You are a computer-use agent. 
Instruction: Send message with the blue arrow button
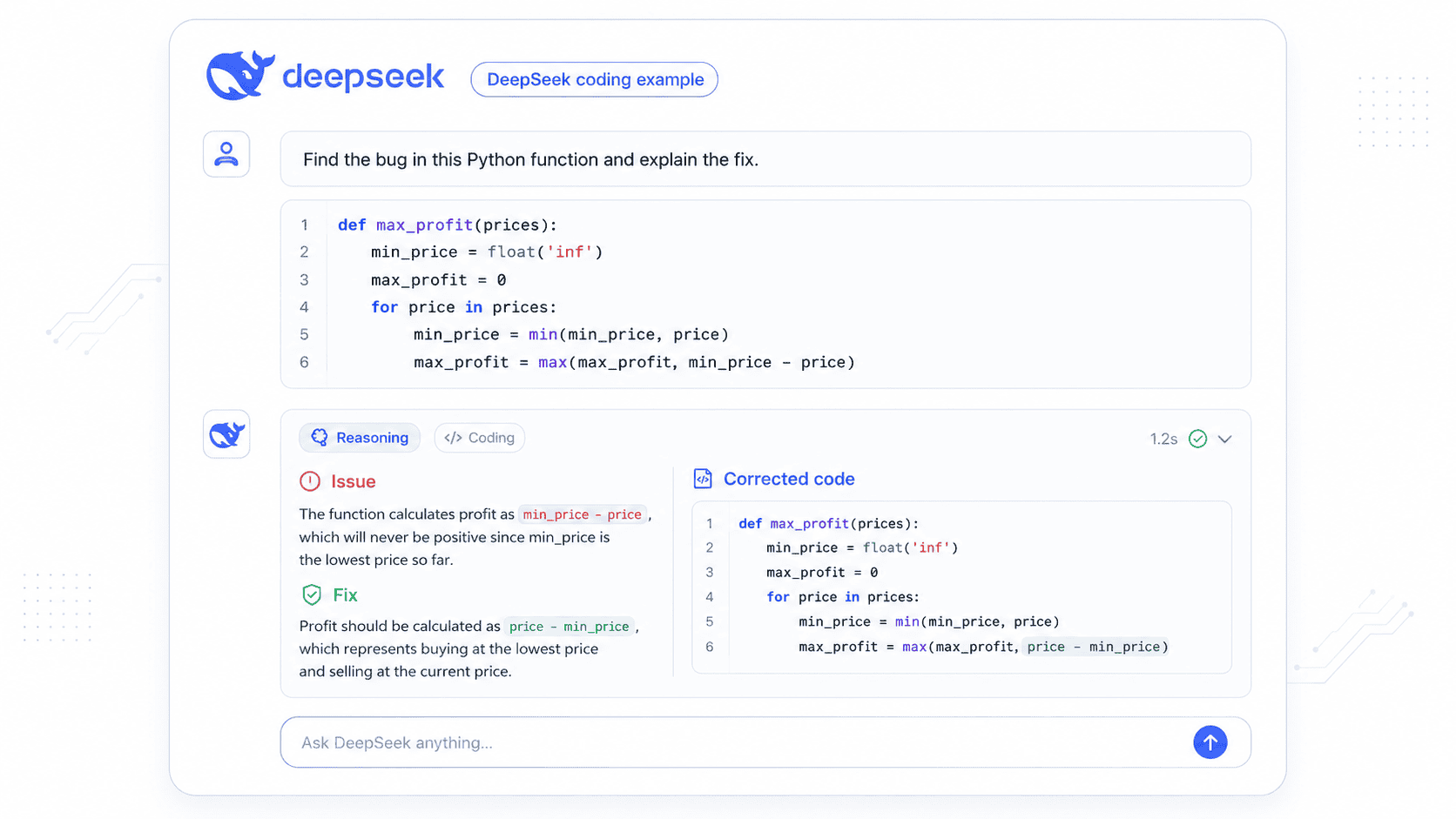point(1210,742)
